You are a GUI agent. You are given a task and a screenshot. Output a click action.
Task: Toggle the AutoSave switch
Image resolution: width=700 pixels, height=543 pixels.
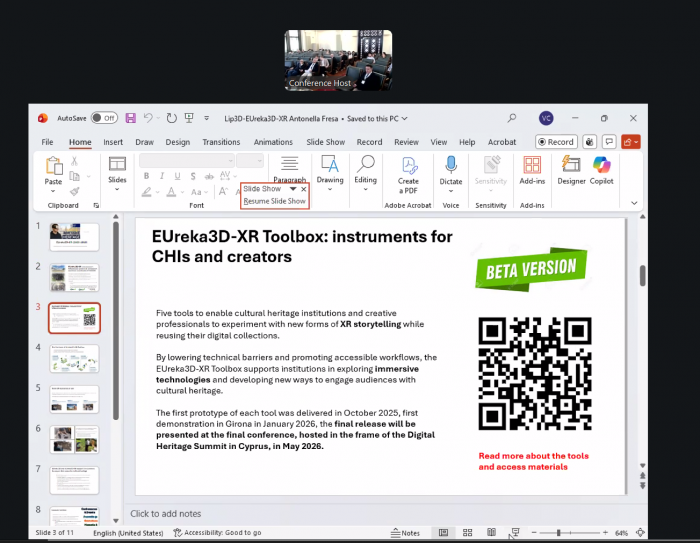103,118
